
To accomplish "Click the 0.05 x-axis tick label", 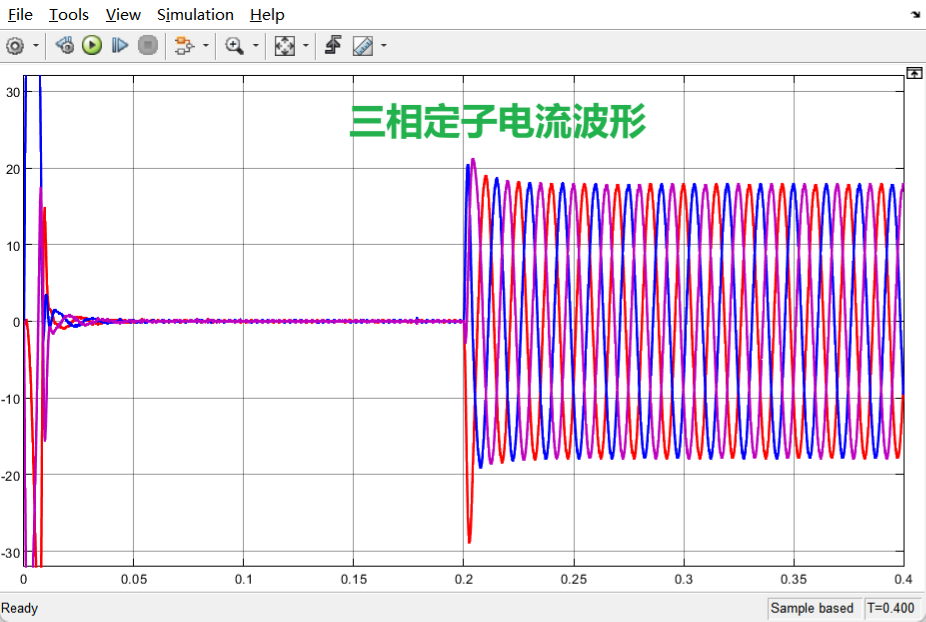I will coord(134,579).
